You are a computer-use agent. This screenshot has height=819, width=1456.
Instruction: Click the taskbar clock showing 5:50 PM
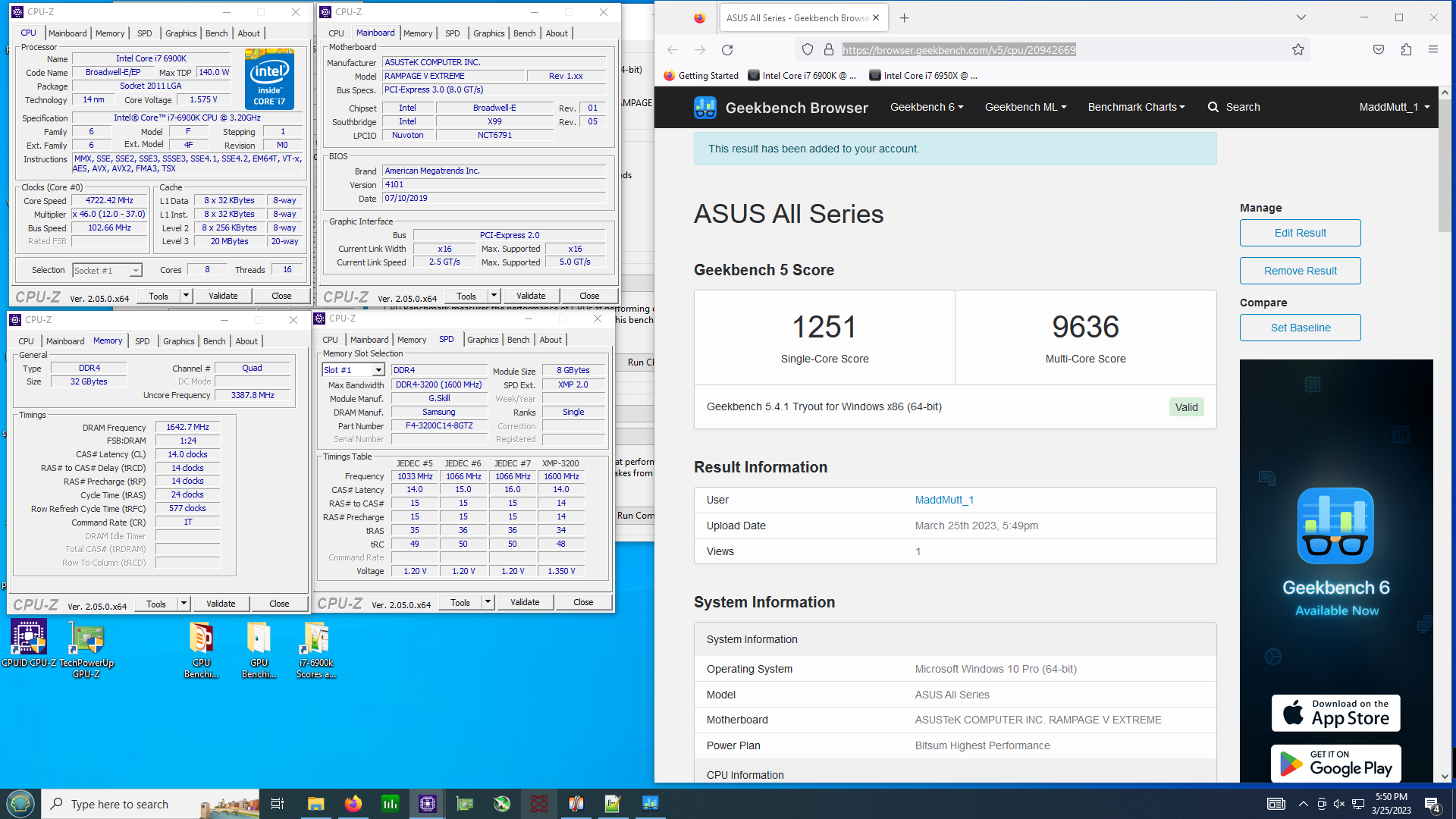pos(1391,804)
